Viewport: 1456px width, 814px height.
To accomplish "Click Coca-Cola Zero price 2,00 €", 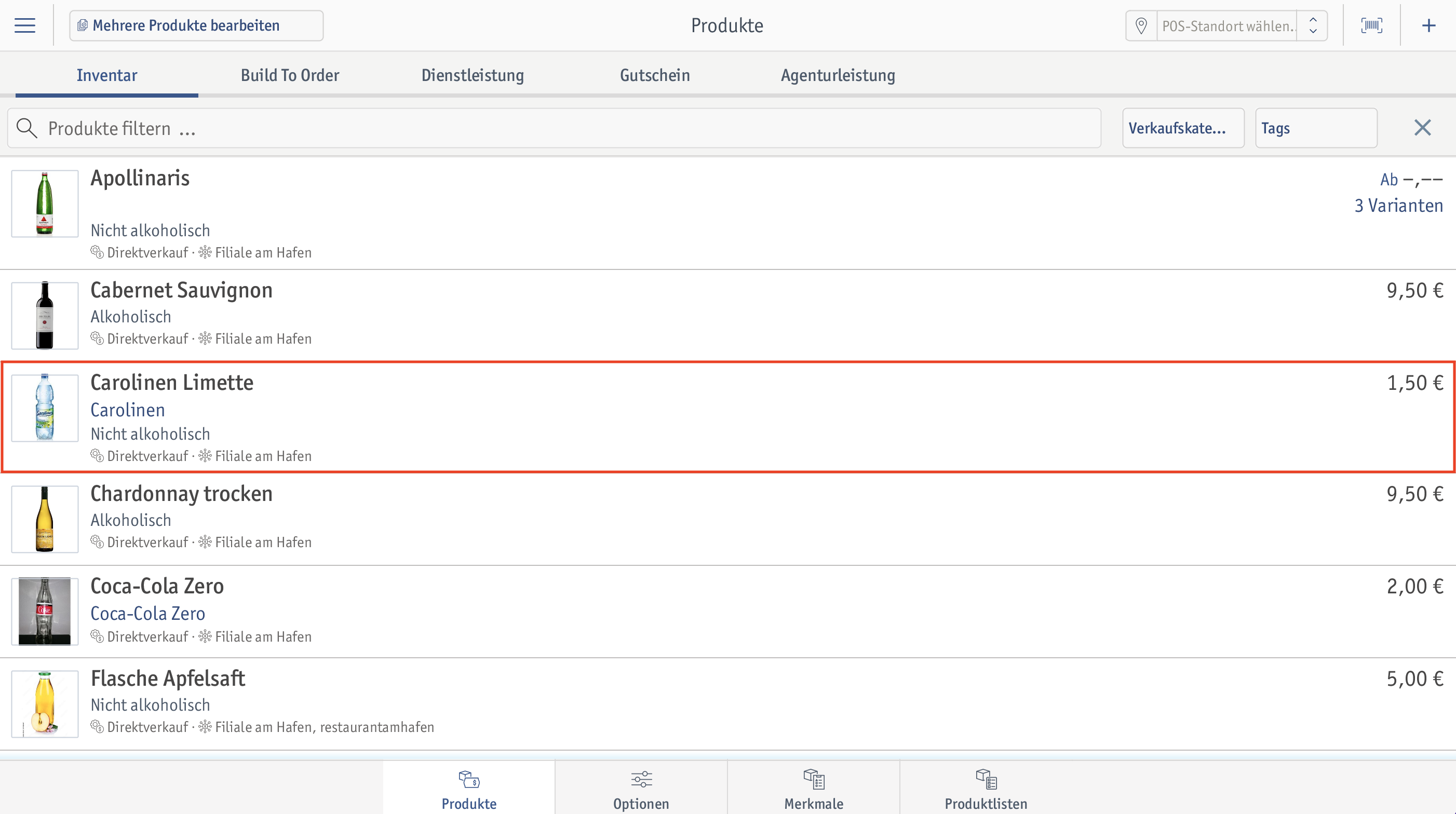I will point(1415,586).
